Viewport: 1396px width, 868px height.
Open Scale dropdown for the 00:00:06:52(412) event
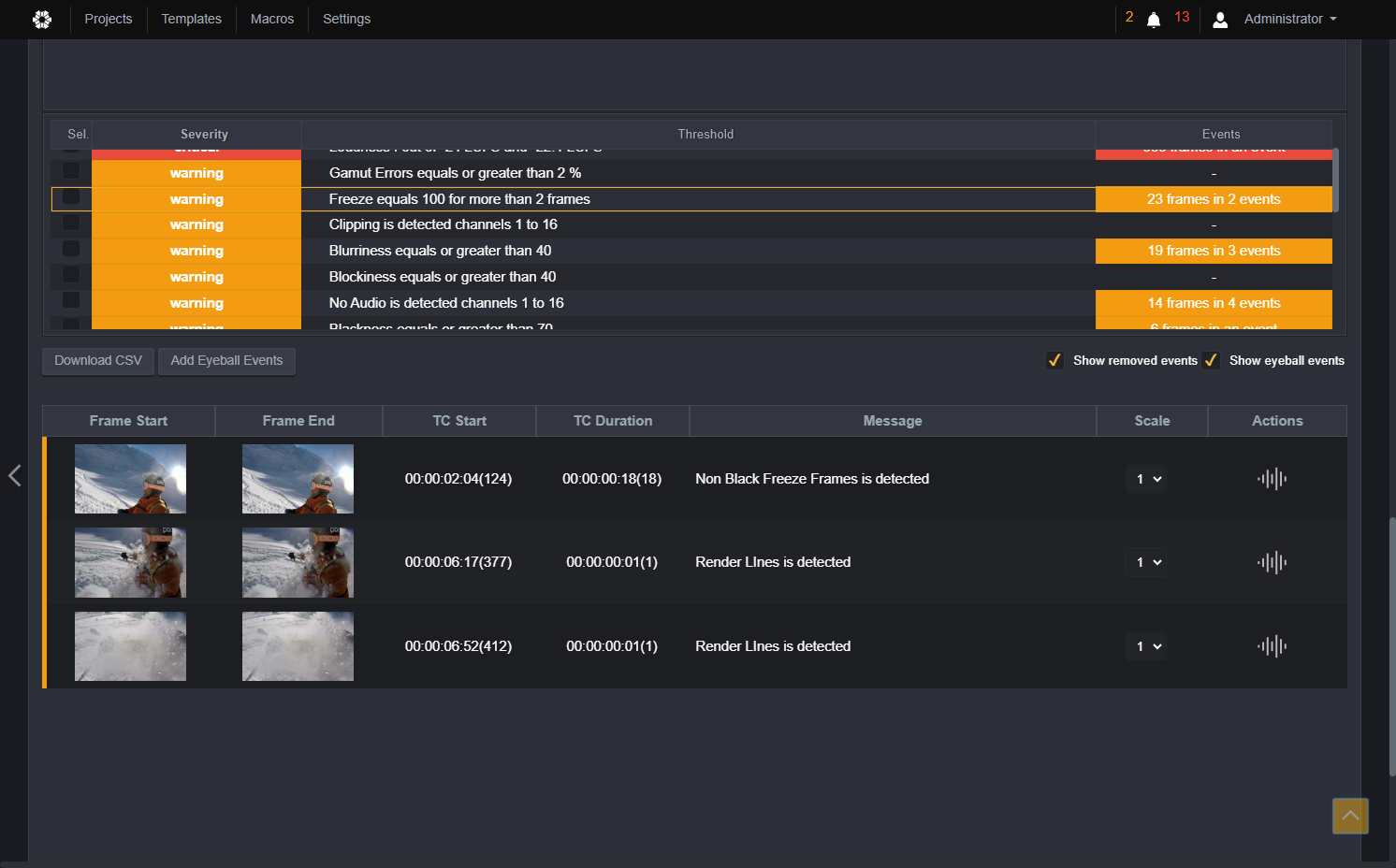tap(1146, 646)
